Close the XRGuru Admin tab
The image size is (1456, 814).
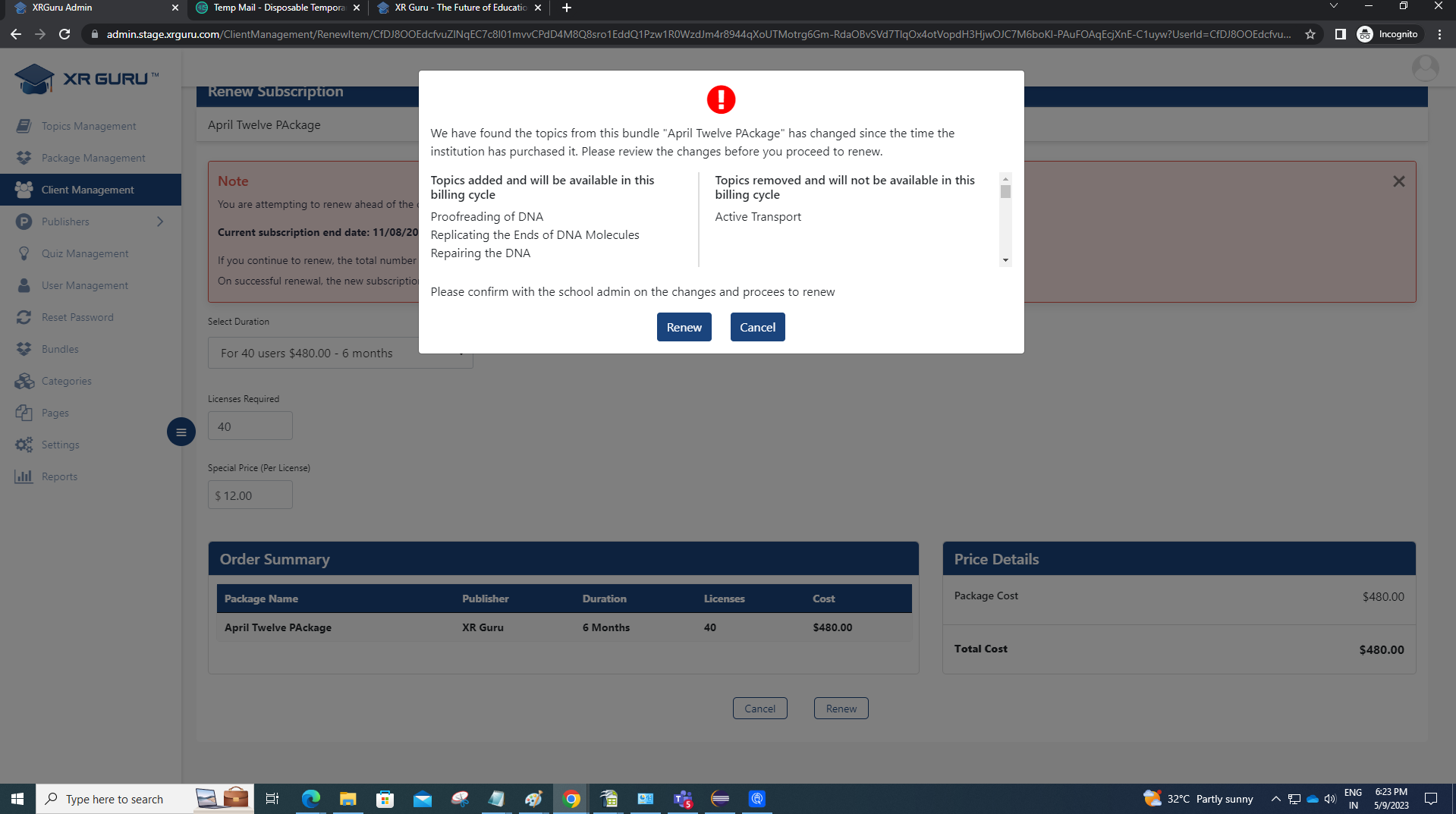(x=175, y=8)
